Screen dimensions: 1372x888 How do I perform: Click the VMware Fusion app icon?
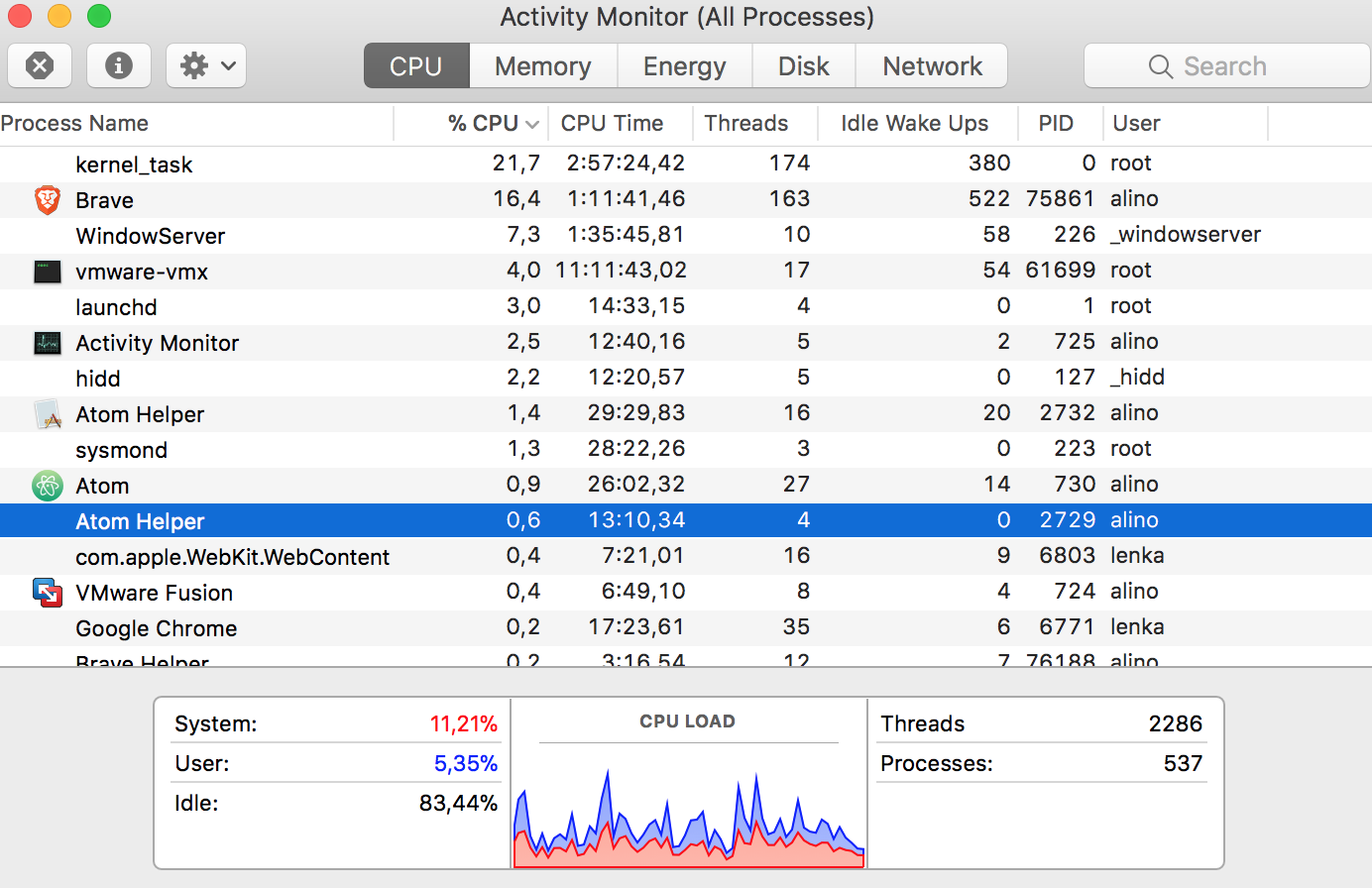click(x=47, y=593)
